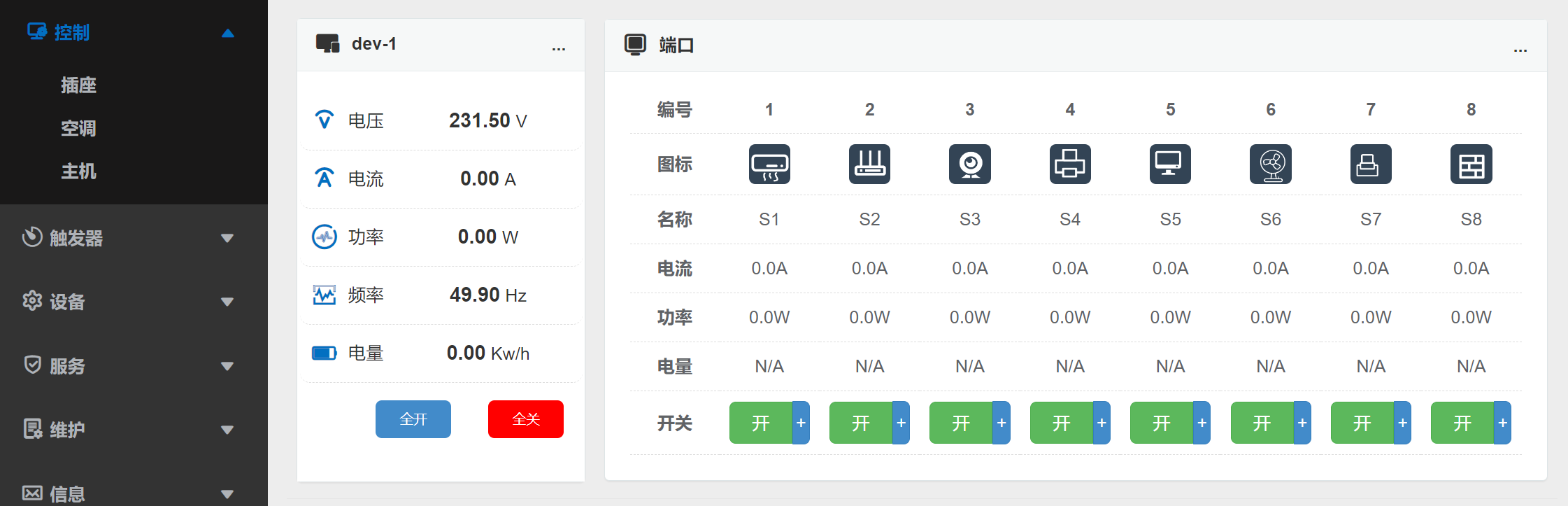Screen dimensions: 1568x506
Task: Click the 信息 envelope icon
Action: [32, 493]
